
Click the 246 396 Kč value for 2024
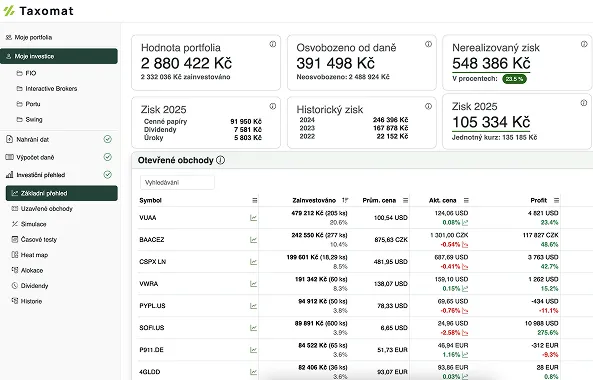coord(390,120)
